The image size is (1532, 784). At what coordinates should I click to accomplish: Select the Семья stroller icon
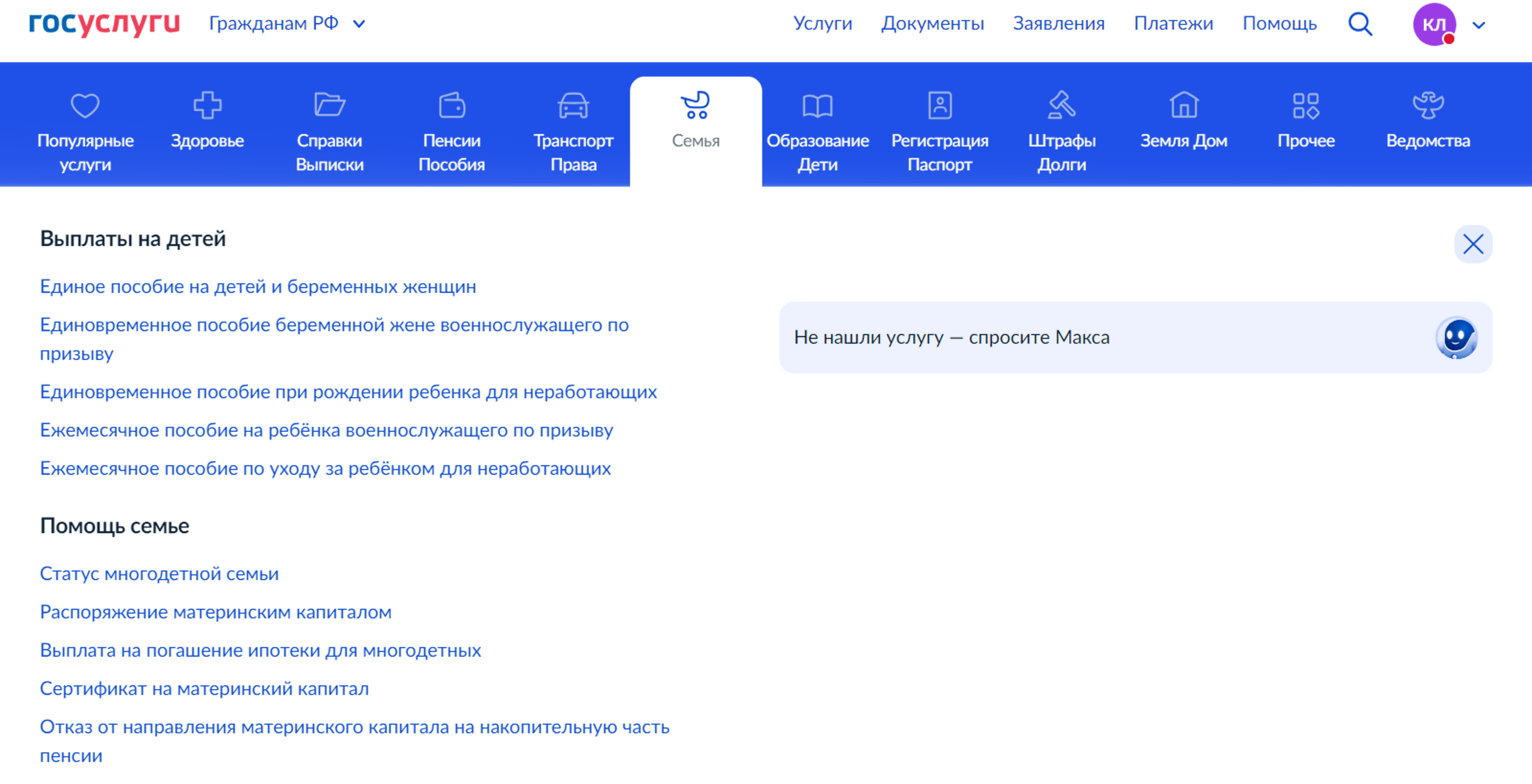tap(695, 105)
